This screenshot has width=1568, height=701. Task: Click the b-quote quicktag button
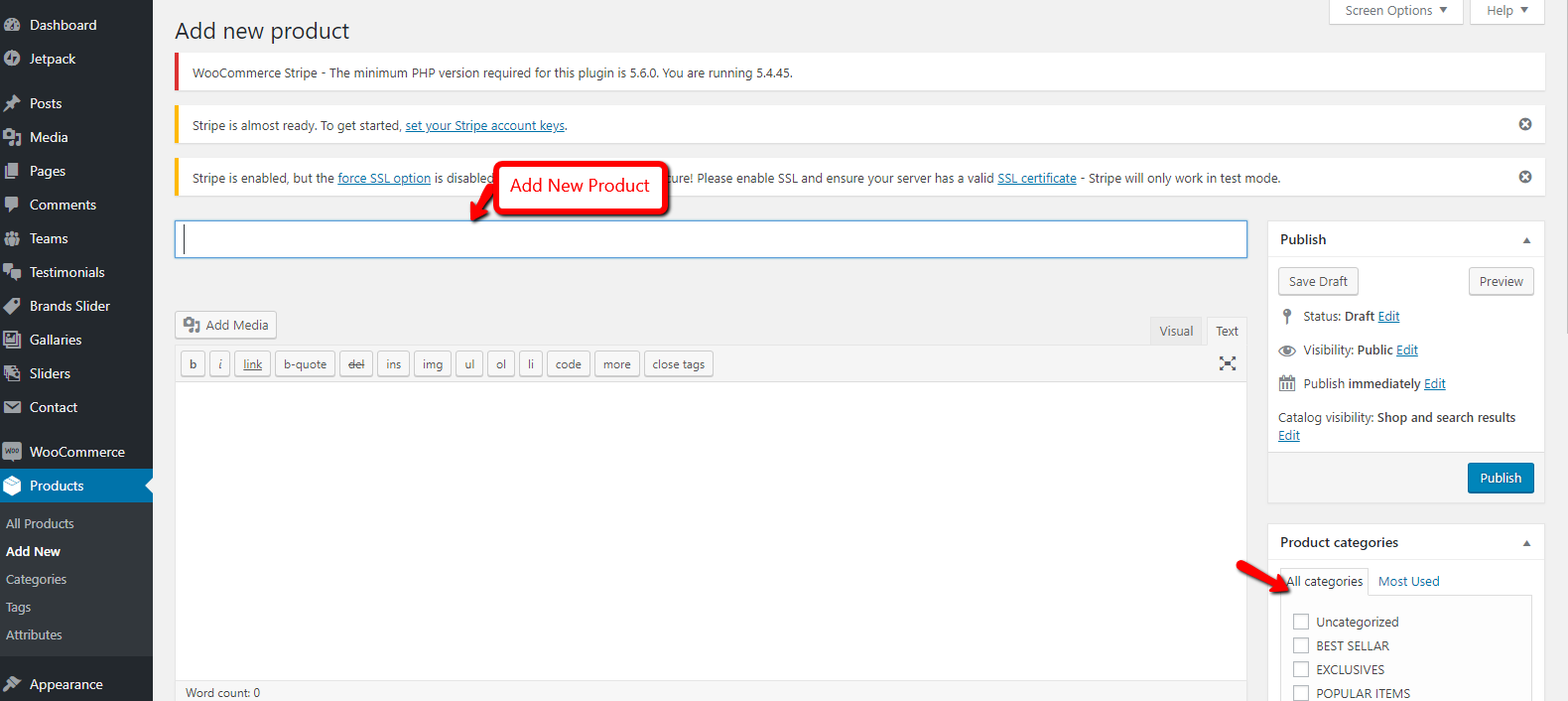305,364
